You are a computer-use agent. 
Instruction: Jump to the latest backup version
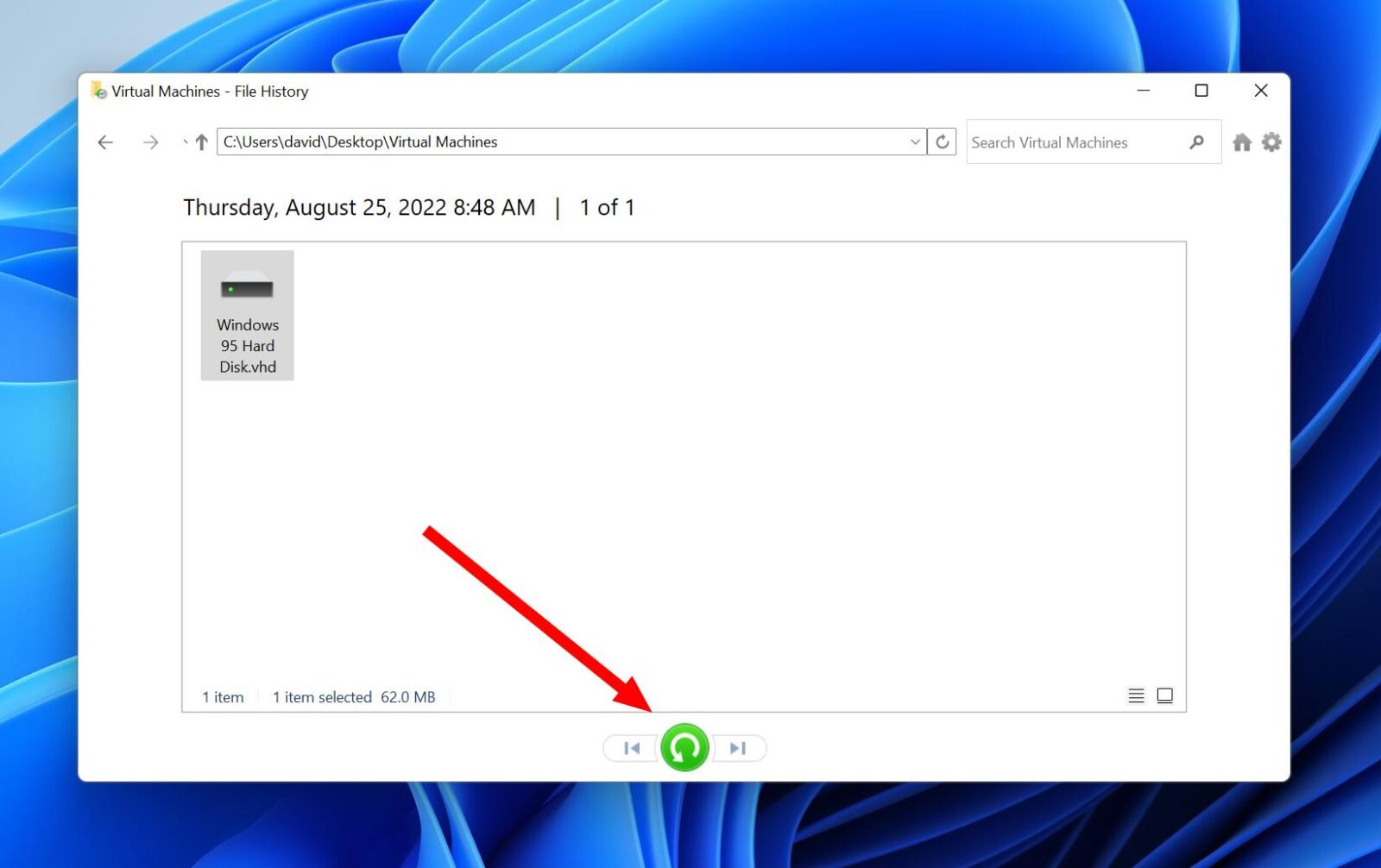coord(738,748)
